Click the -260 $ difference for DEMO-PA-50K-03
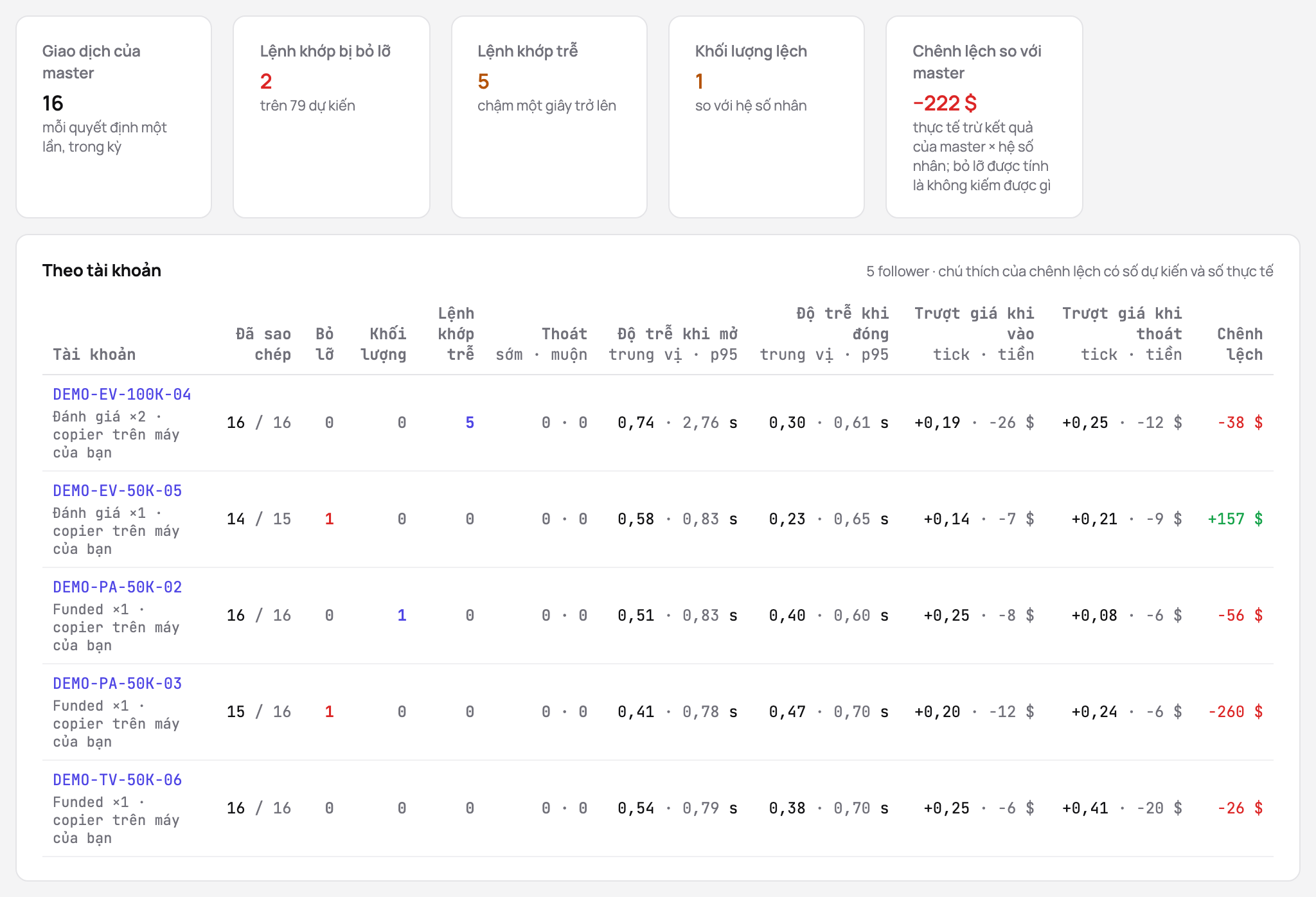This screenshot has height=897, width=1316. [1235, 712]
